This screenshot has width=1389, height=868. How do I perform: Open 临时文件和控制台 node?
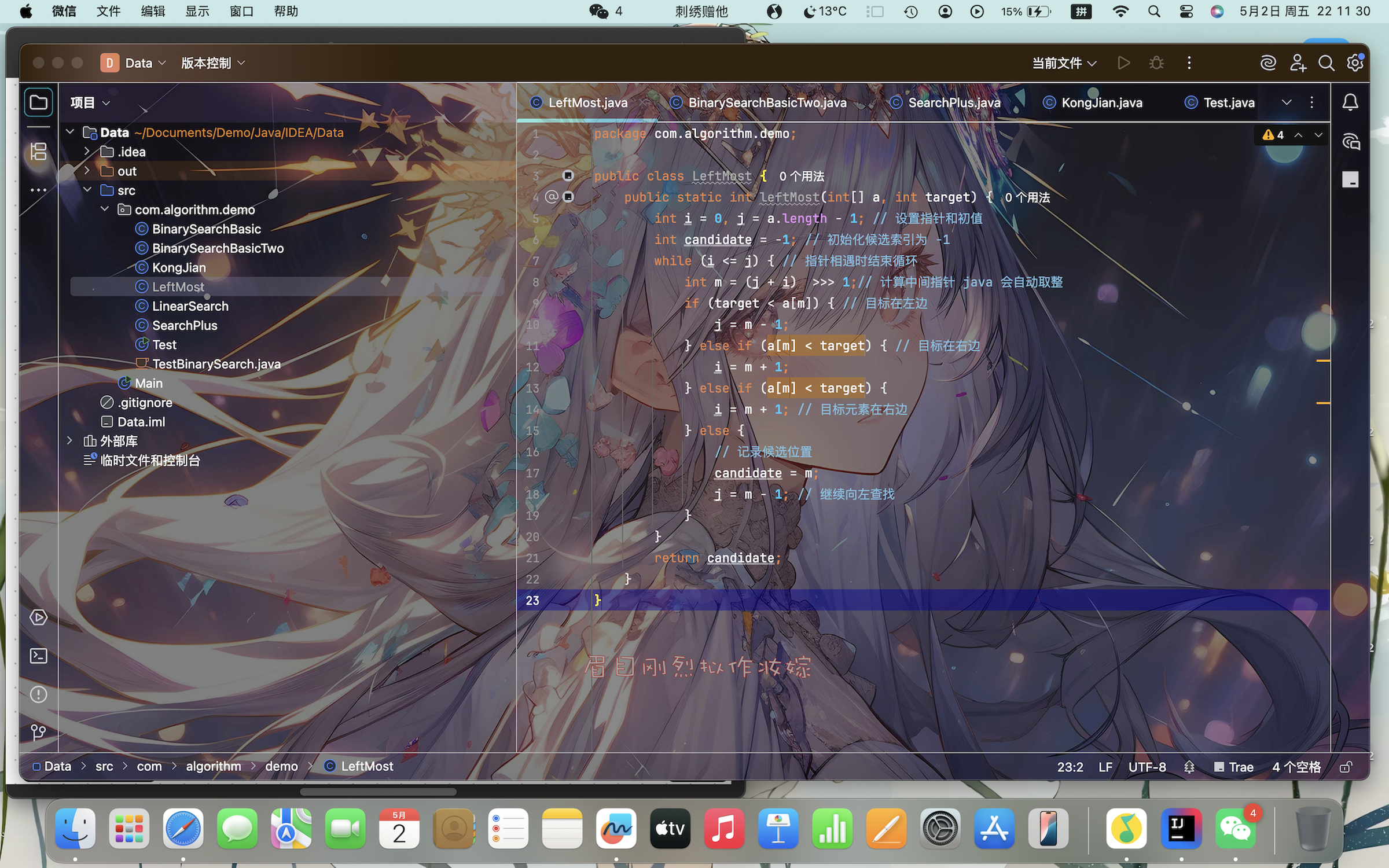click(150, 460)
